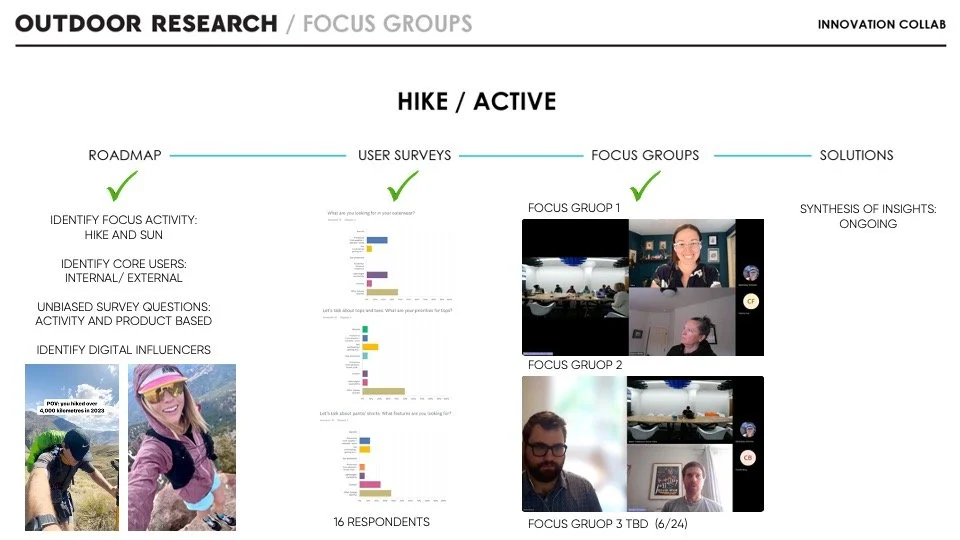Open the tops and tees survey chart

coord(388,355)
